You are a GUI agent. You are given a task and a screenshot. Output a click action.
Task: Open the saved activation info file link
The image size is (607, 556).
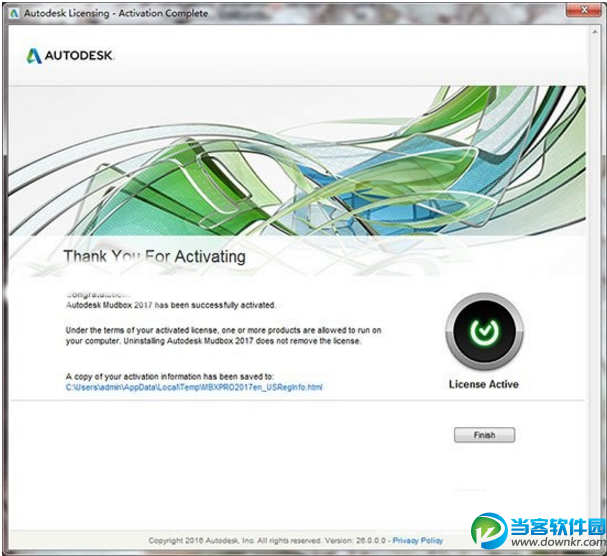pos(194,387)
